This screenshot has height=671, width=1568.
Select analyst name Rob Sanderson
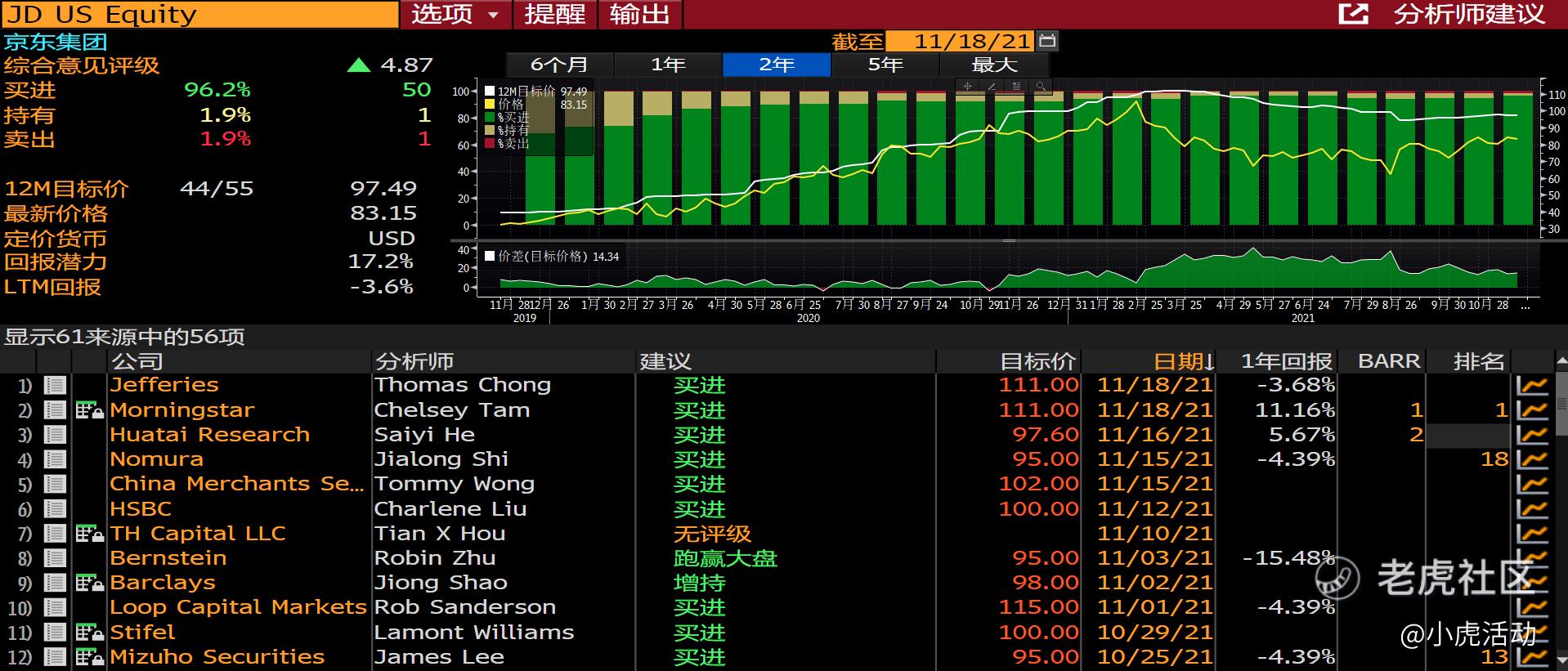click(x=465, y=608)
